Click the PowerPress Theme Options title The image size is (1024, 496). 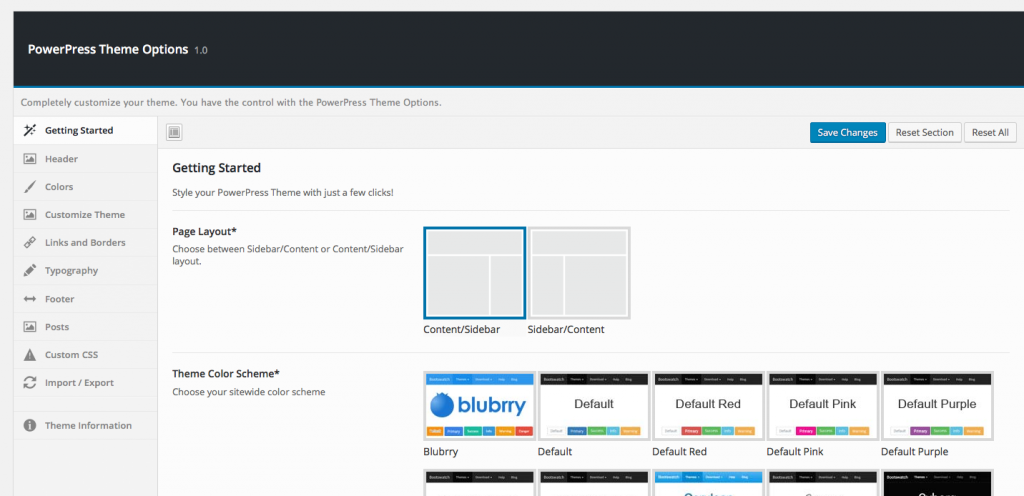click(108, 50)
